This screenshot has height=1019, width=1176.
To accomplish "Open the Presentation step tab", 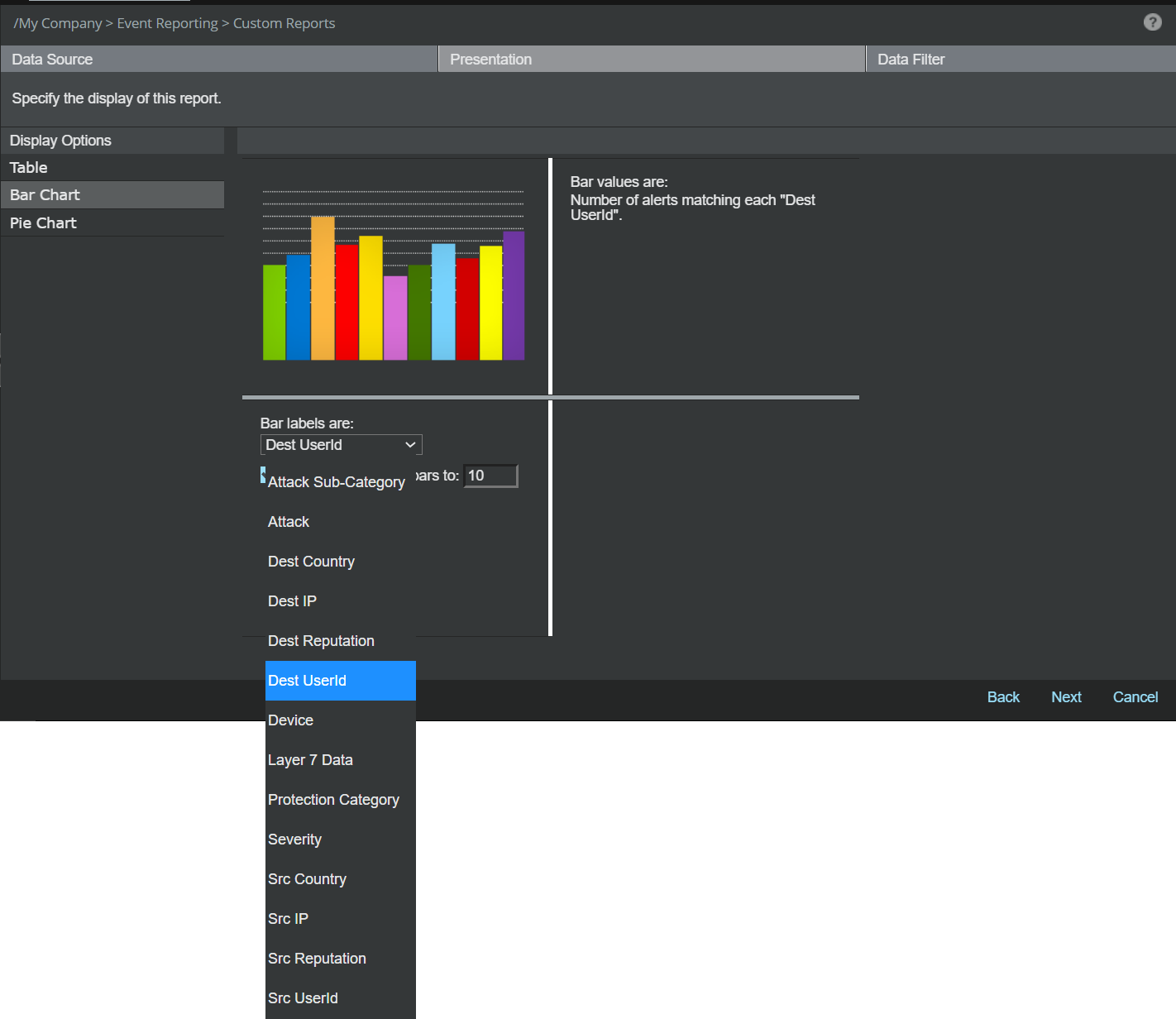I will (651, 60).
